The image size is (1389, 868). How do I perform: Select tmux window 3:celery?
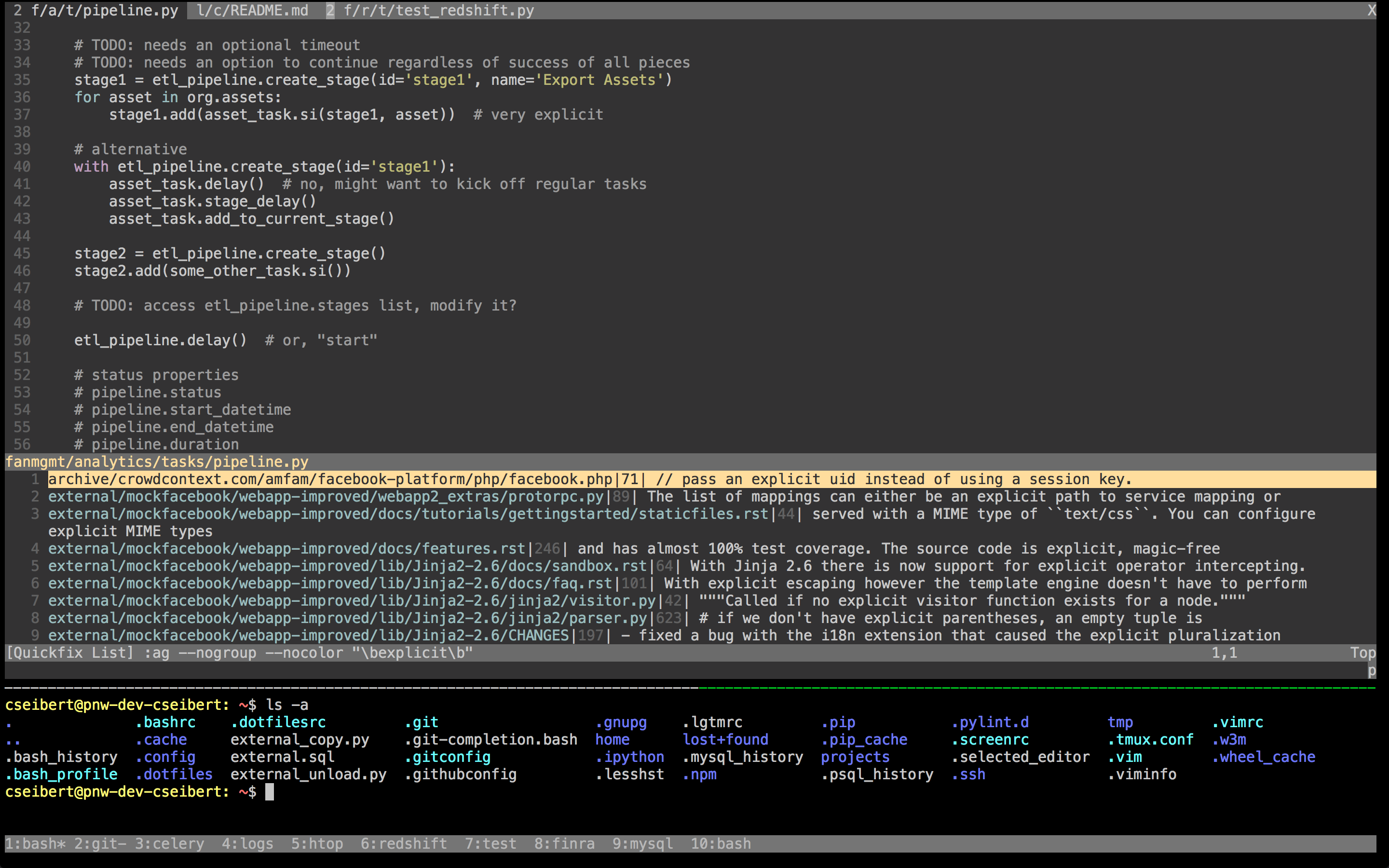(x=170, y=843)
